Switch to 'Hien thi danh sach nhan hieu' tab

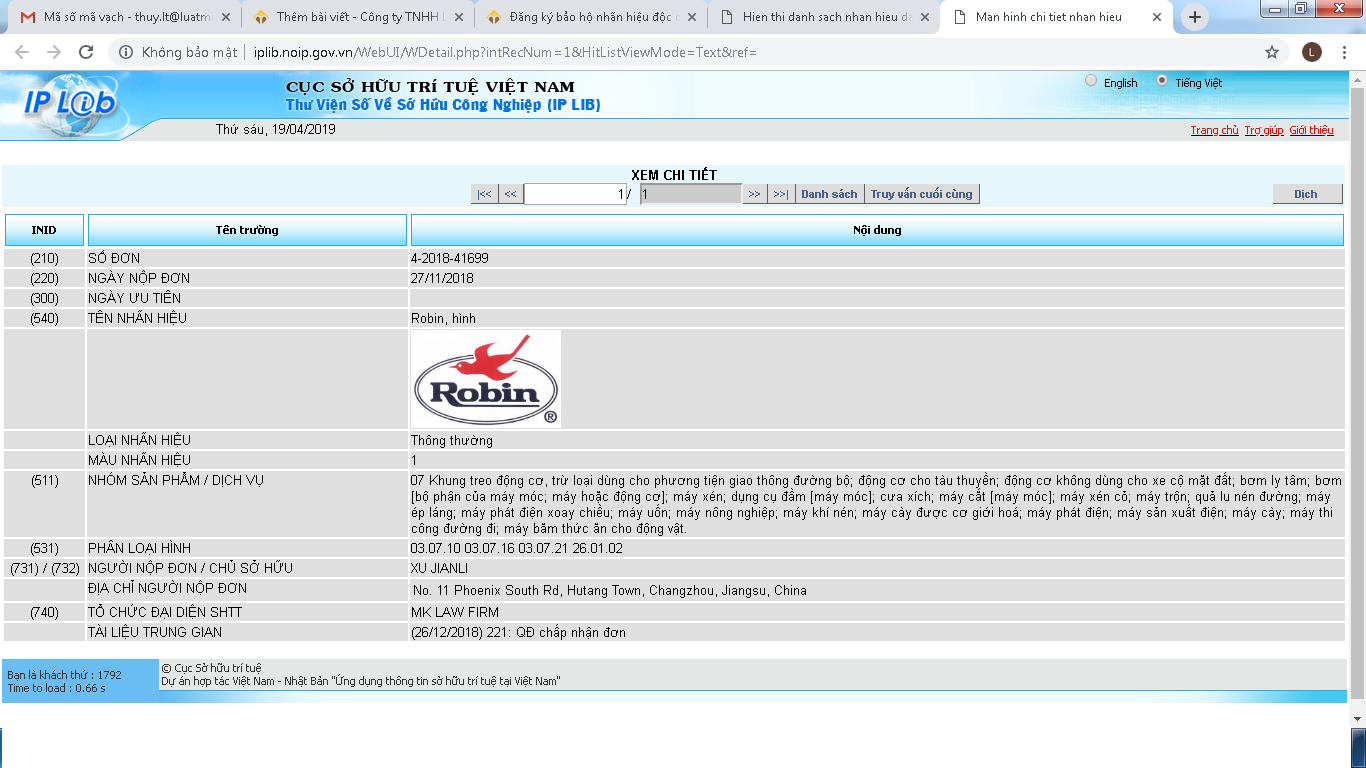coord(823,17)
